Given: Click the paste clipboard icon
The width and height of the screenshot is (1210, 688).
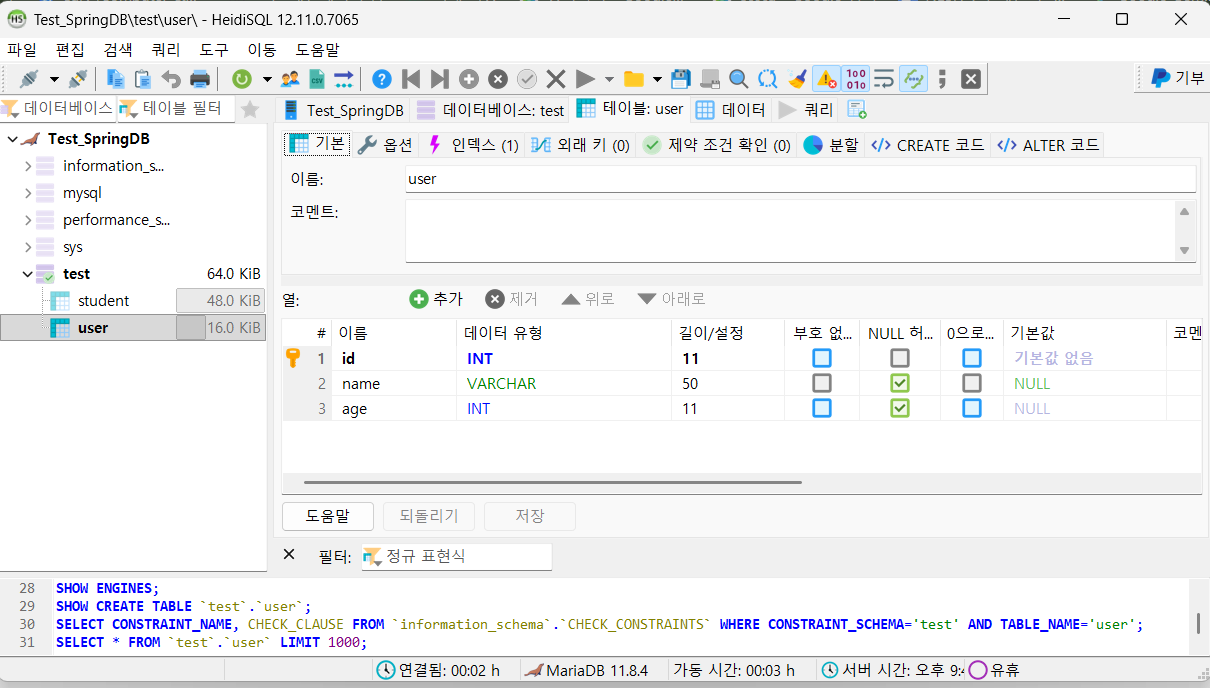Looking at the screenshot, I should pyautogui.click(x=143, y=78).
